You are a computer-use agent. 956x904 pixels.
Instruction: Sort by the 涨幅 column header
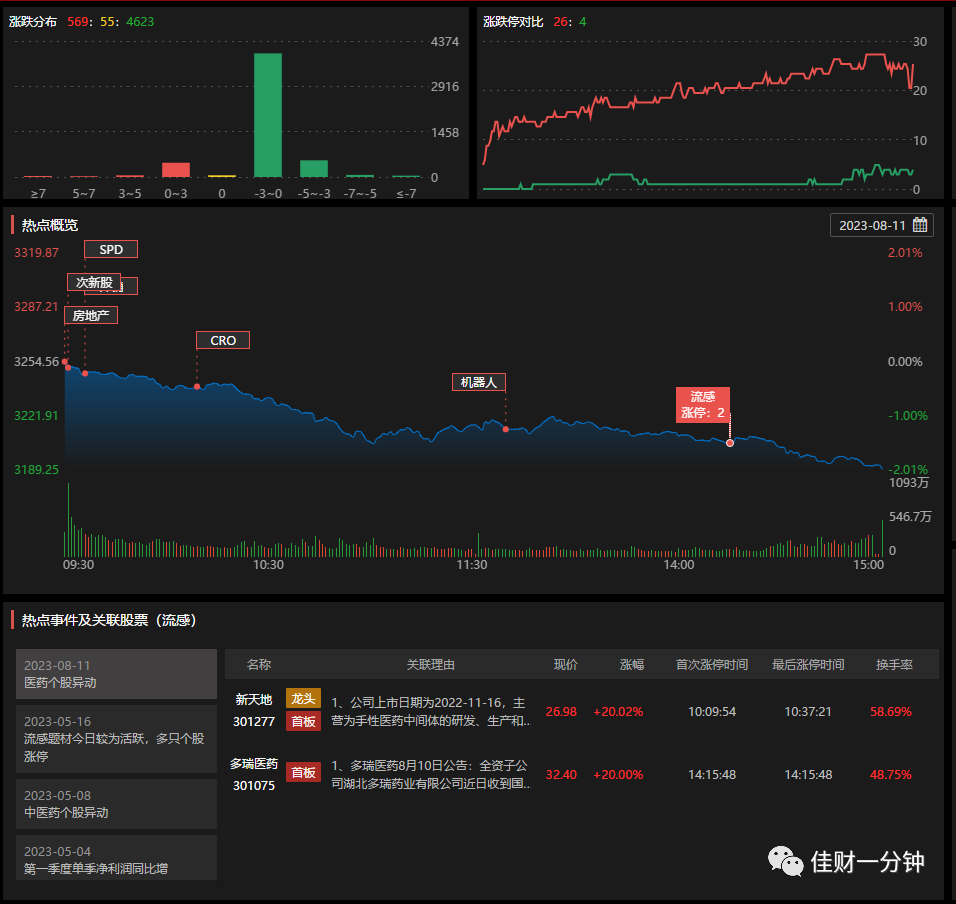pyautogui.click(x=632, y=664)
